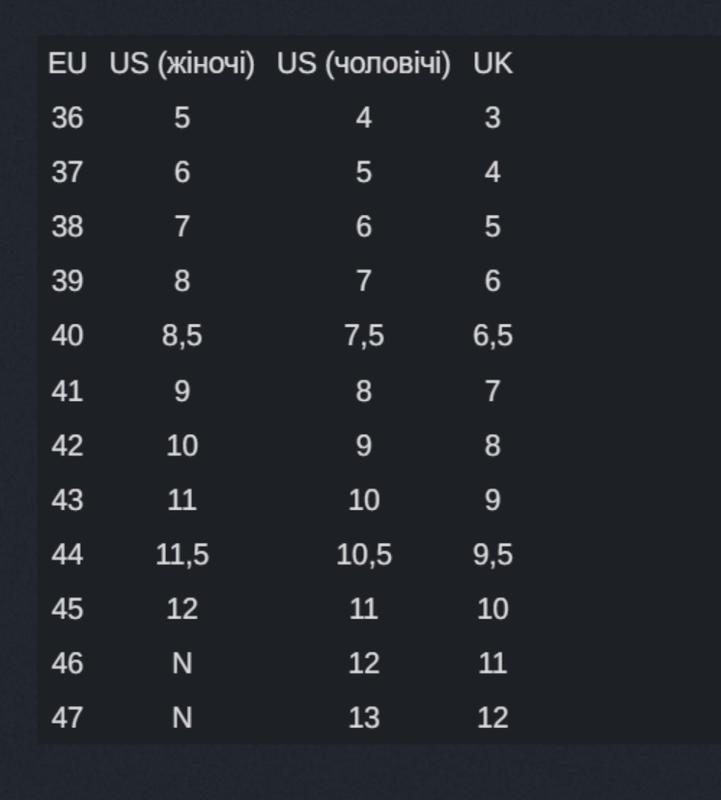Click women's US 12 in row 45
This screenshot has height=800, width=721.
pyautogui.click(x=182, y=609)
